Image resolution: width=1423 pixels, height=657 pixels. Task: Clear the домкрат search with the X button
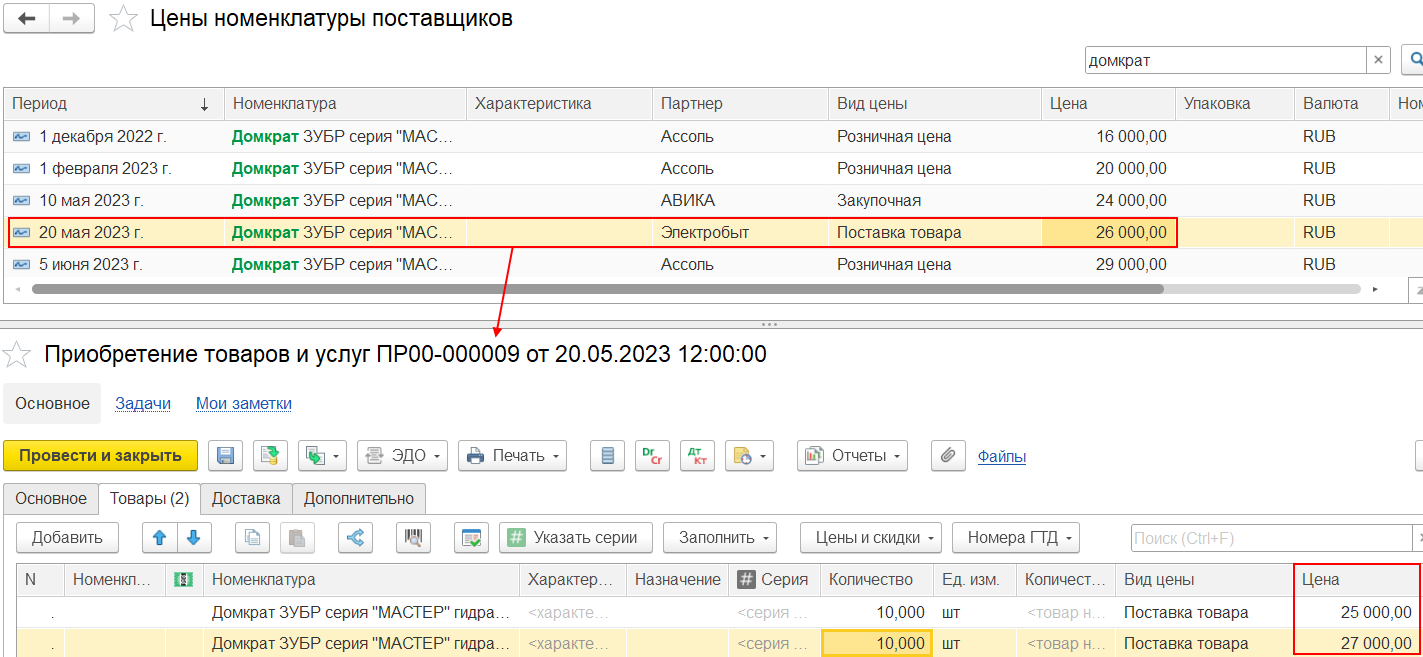point(1379,60)
